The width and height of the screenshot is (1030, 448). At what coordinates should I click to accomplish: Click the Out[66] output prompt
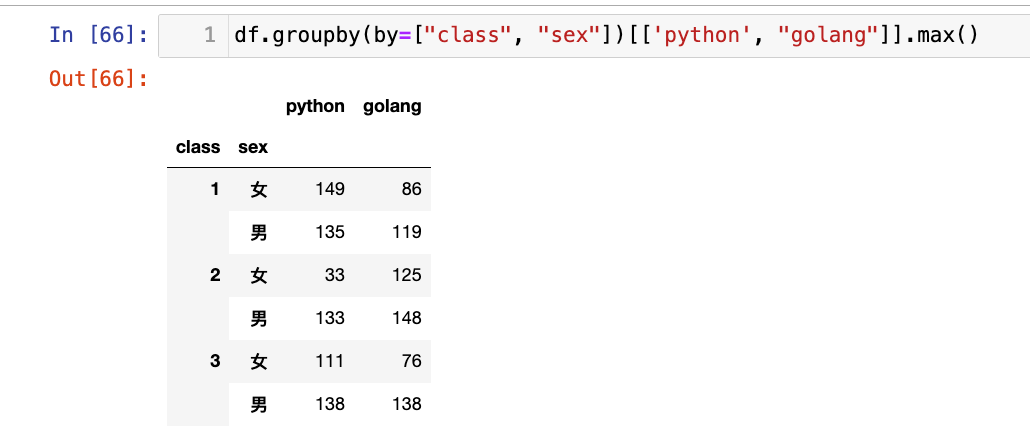[98, 78]
